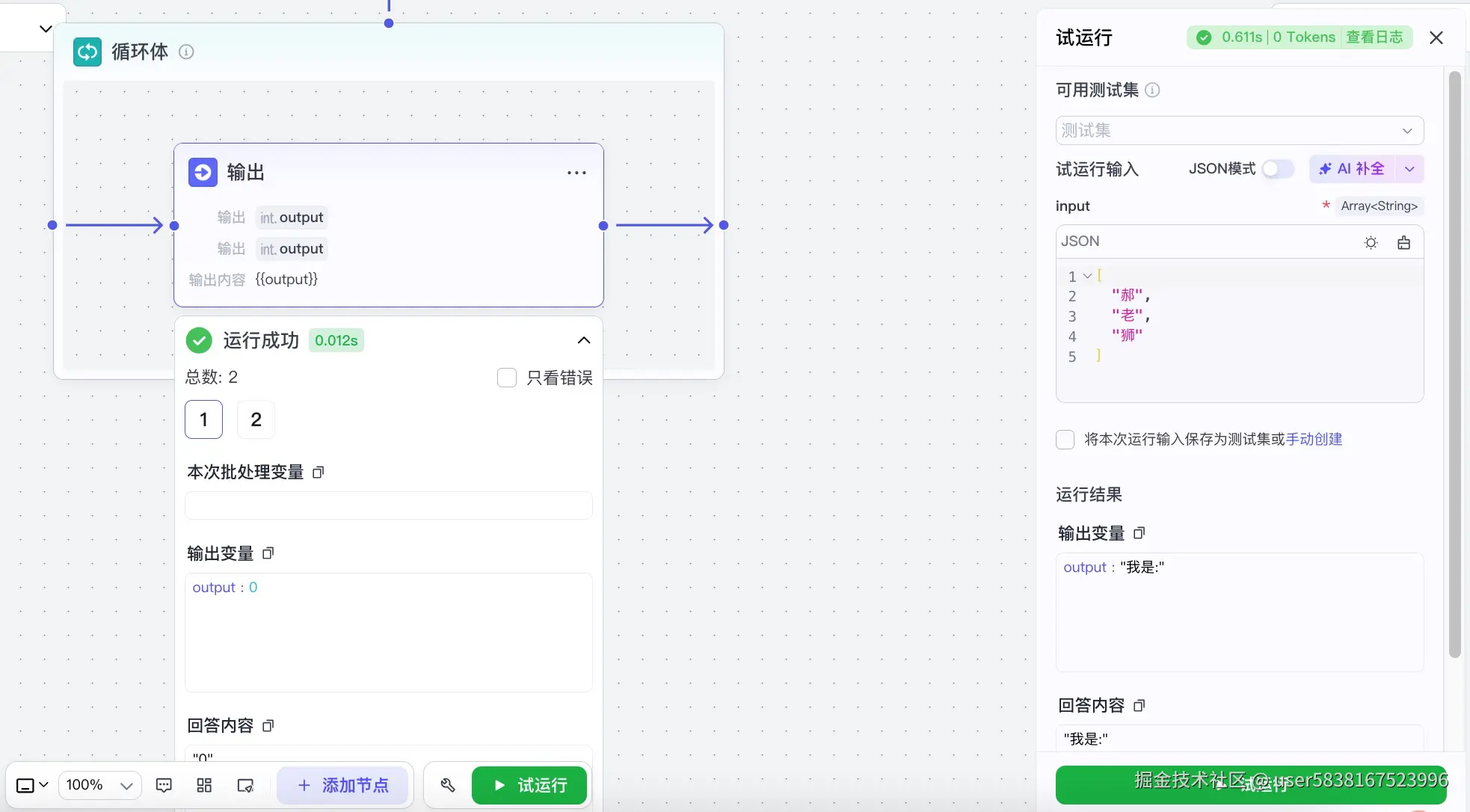
Task: Click the "郝" string in the JSON editor
Action: 1128,296
